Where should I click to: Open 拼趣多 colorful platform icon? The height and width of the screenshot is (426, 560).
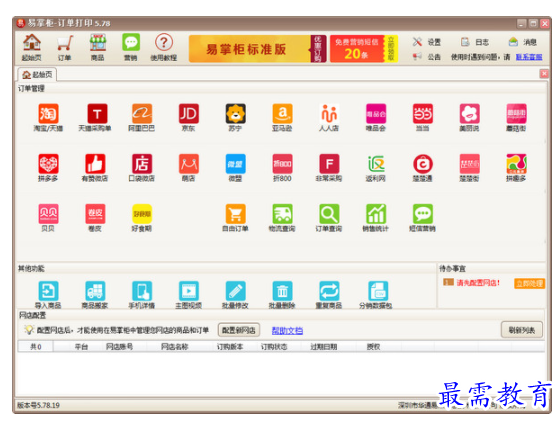516,167
